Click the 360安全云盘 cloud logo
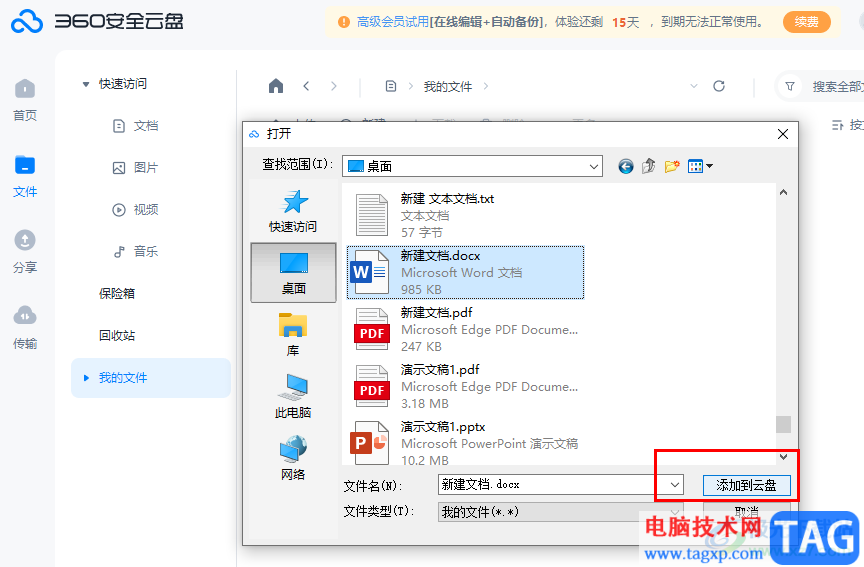 click(27, 21)
